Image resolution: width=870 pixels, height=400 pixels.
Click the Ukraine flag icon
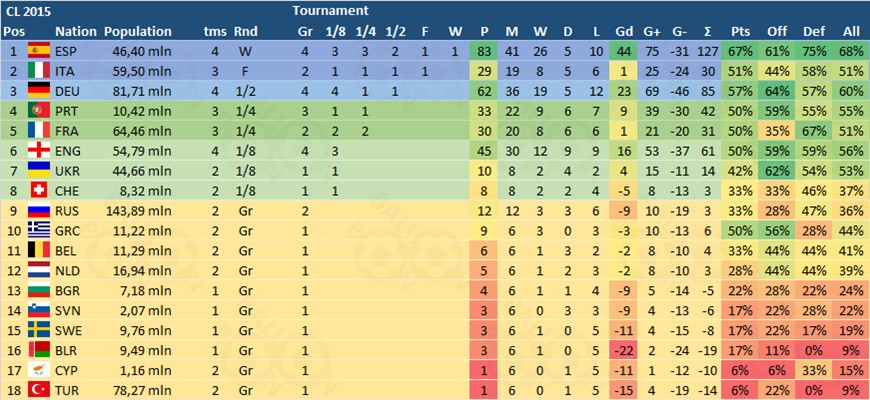[40, 170]
